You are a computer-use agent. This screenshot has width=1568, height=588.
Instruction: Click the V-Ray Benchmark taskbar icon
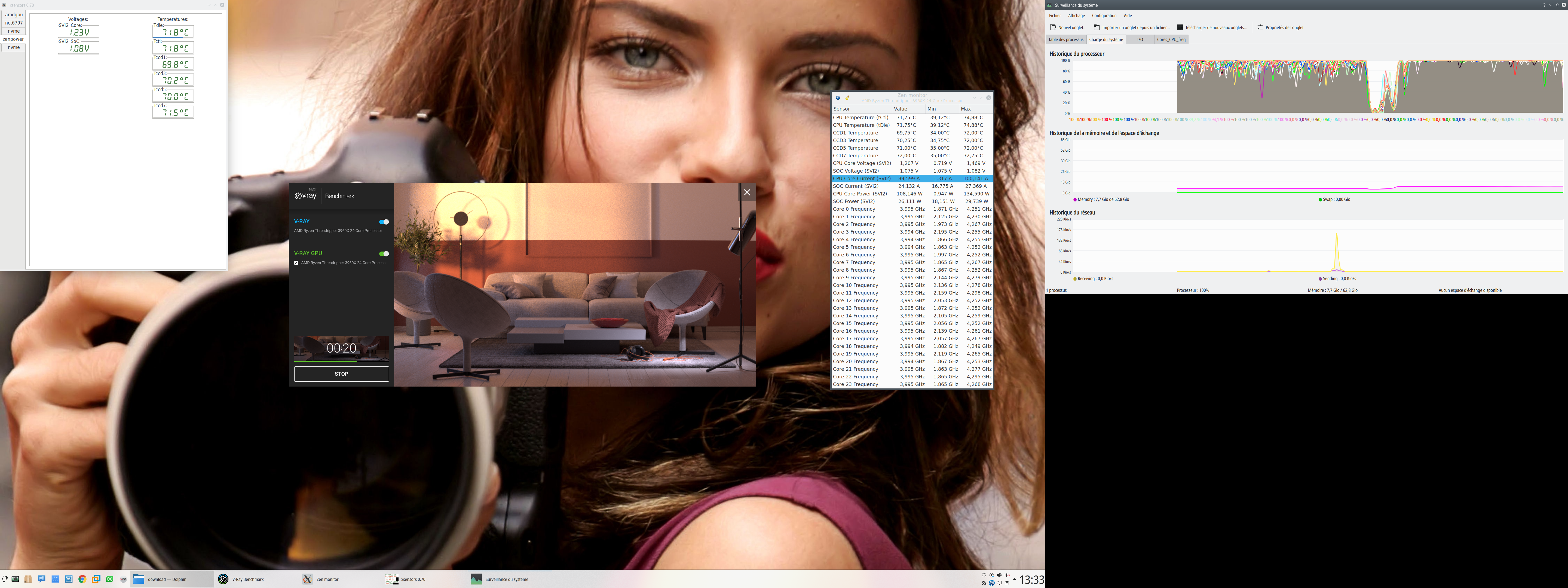pos(223,580)
